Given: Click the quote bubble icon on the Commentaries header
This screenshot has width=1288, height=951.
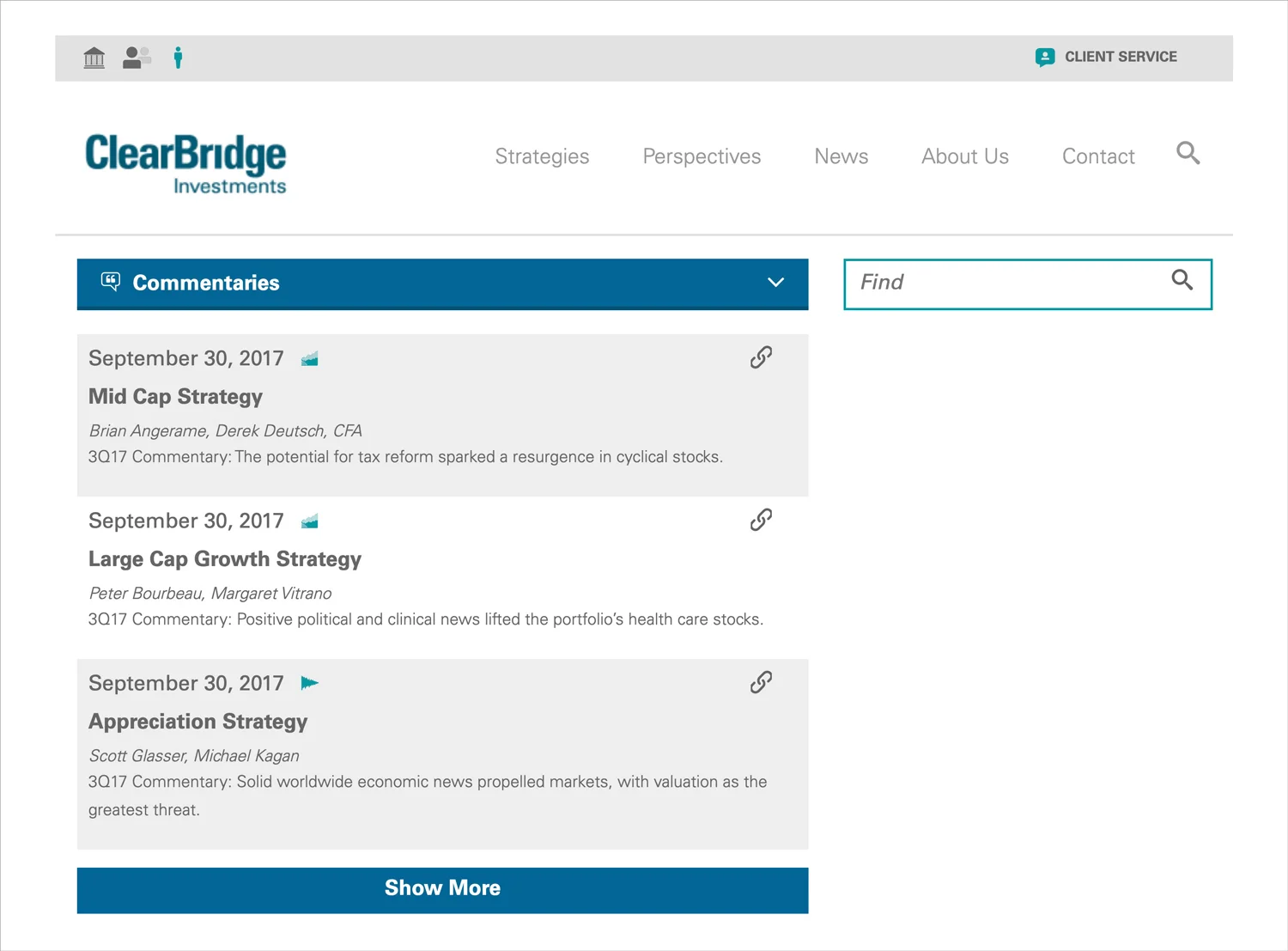Looking at the screenshot, I should pos(110,282).
